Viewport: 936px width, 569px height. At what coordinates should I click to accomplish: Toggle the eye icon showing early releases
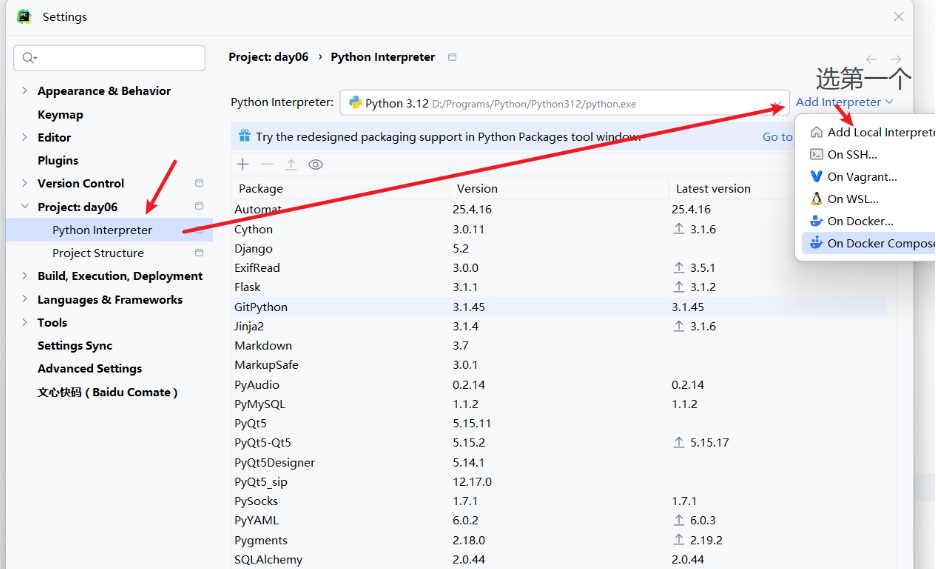tap(316, 164)
